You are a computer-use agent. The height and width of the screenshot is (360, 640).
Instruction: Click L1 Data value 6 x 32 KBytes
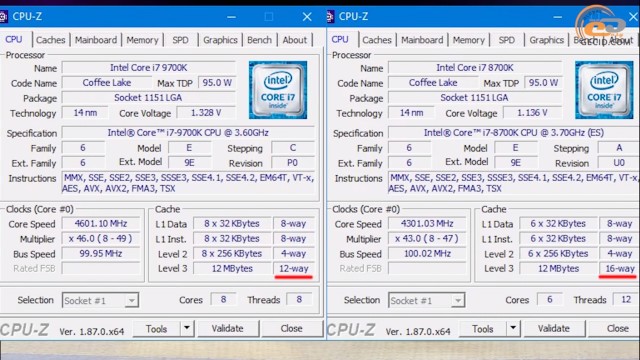558,224
